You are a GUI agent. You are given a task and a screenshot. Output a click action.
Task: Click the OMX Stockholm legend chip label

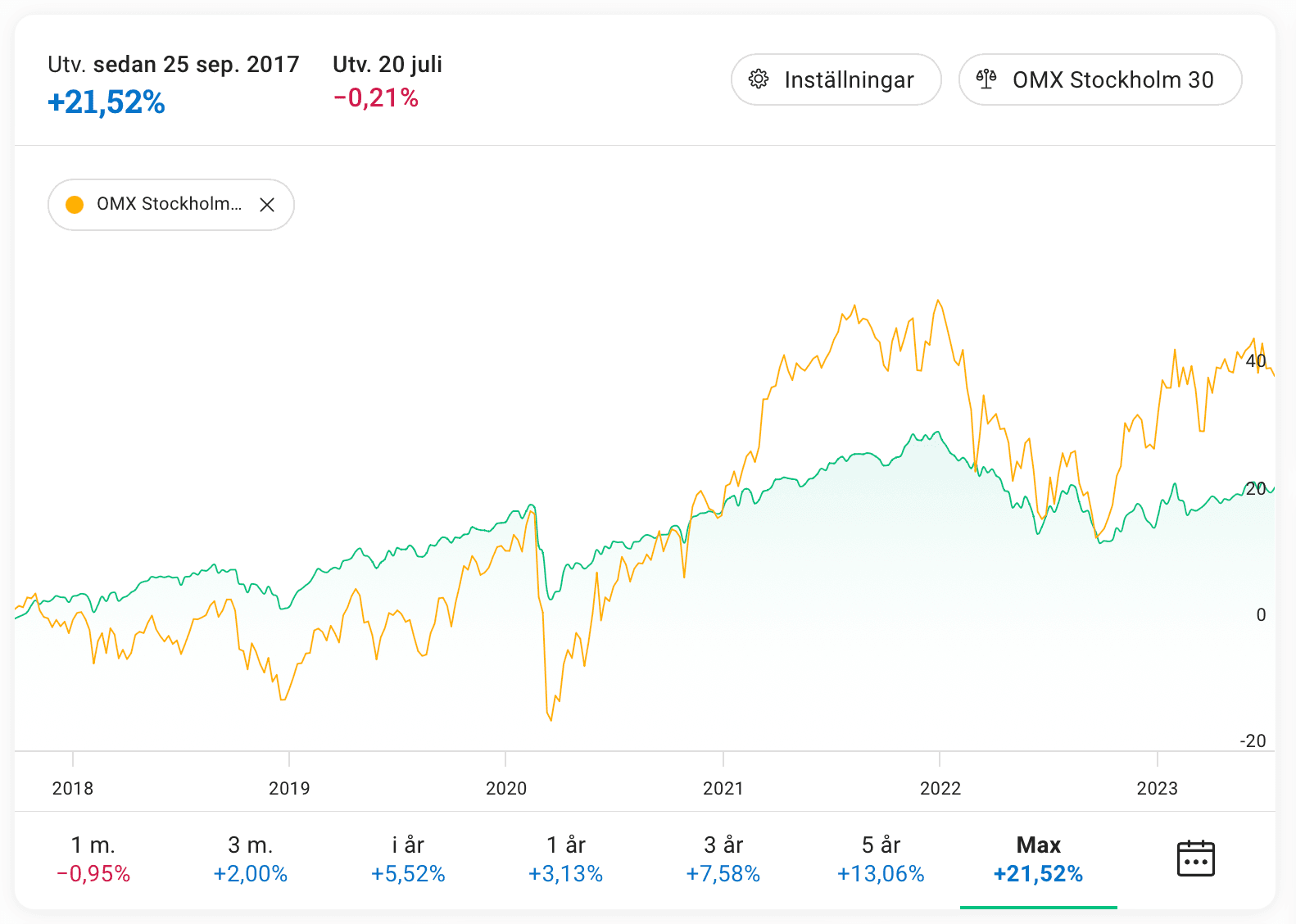coord(169,204)
